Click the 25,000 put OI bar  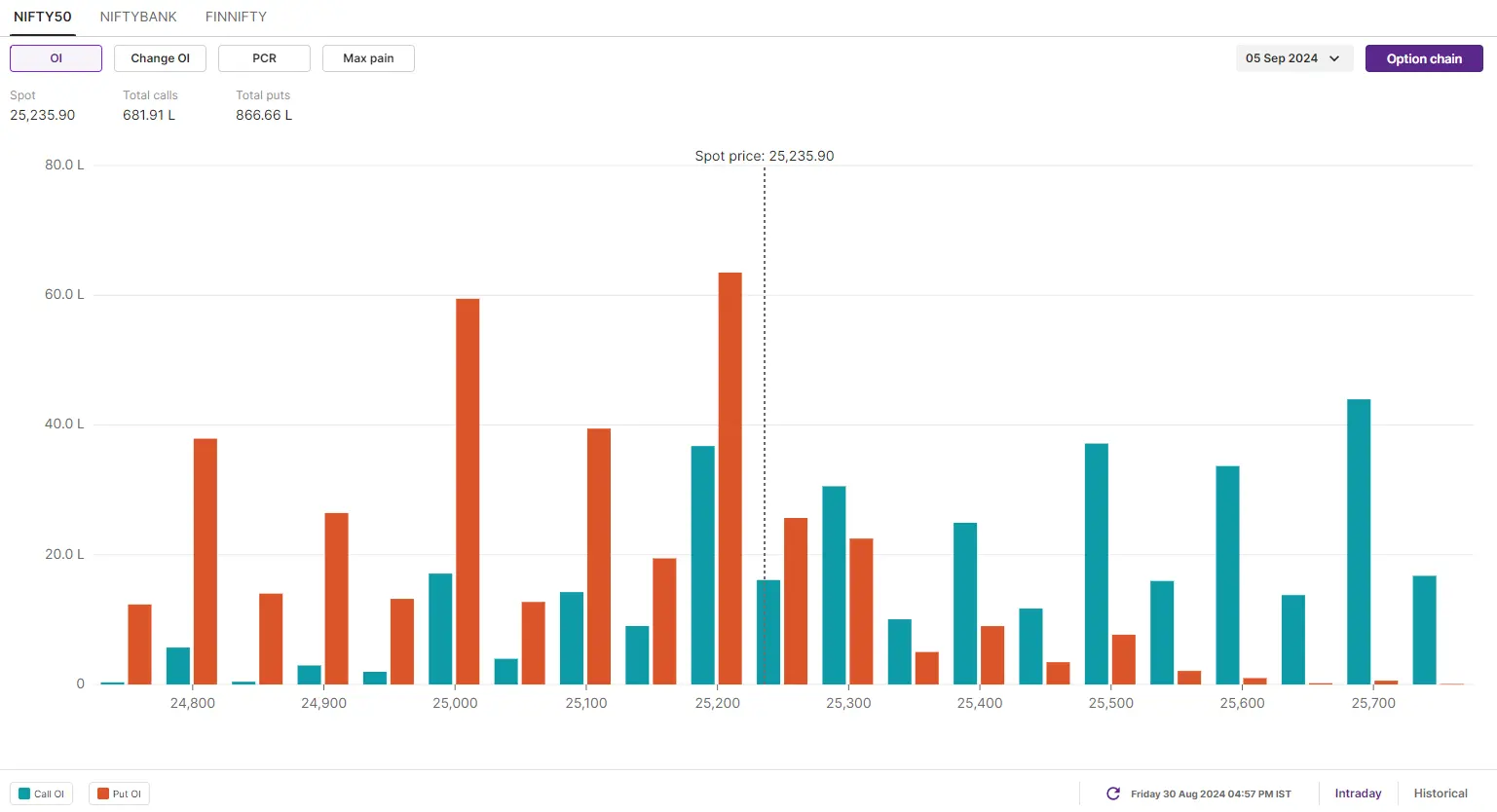click(468, 492)
